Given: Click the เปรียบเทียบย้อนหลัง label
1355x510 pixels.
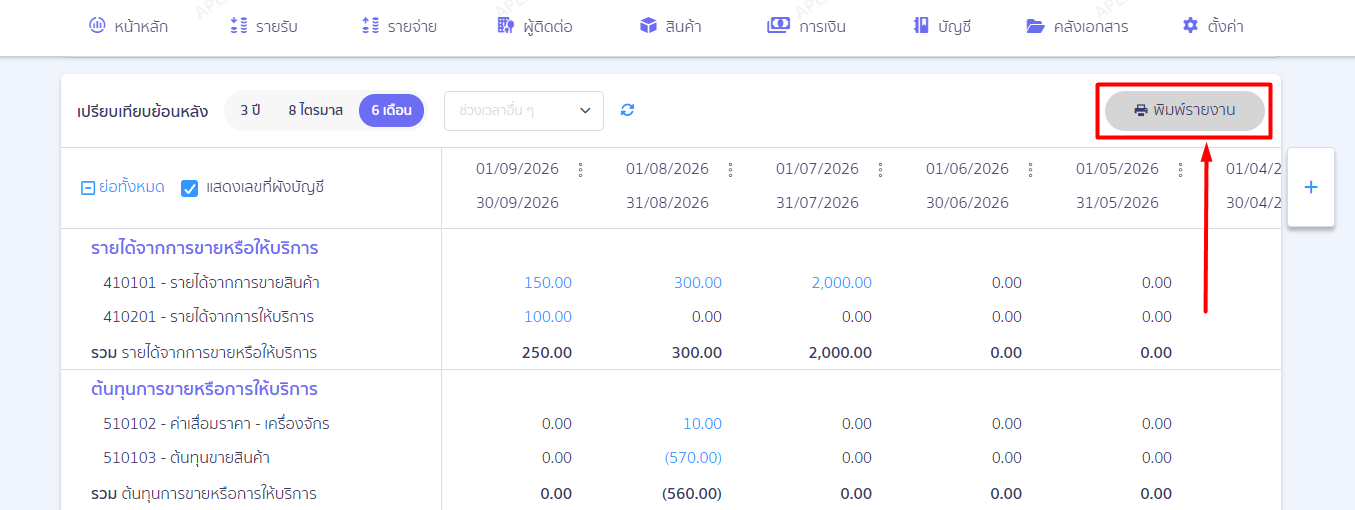Looking at the screenshot, I should 142,111.
